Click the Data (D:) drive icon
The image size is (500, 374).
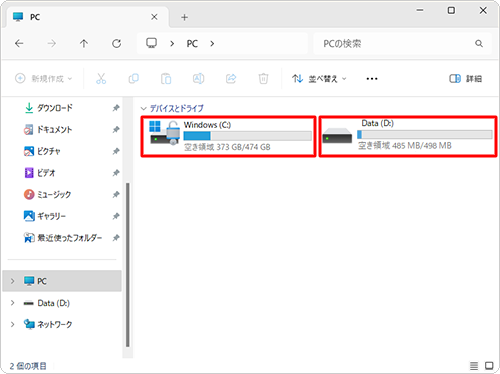pyautogui.click(x=337, y=136)
